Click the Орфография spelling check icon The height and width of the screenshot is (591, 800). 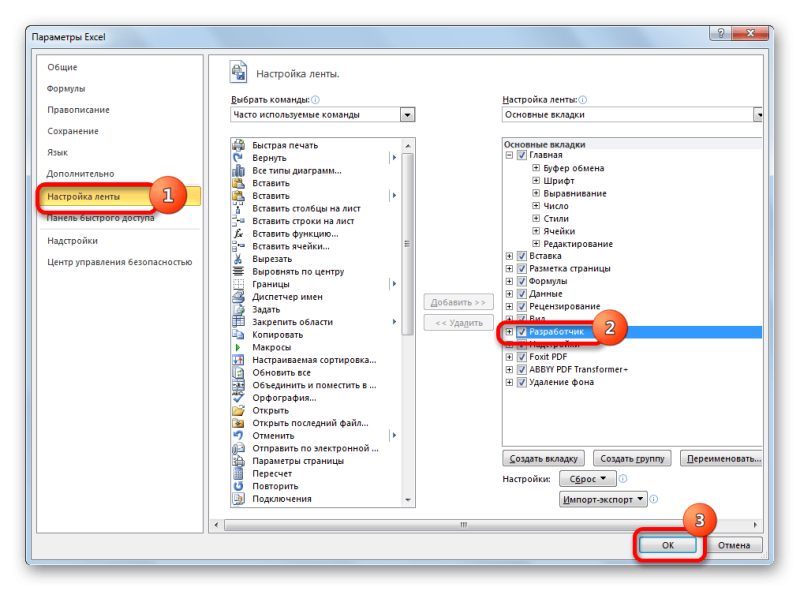[x=238, y=398]
